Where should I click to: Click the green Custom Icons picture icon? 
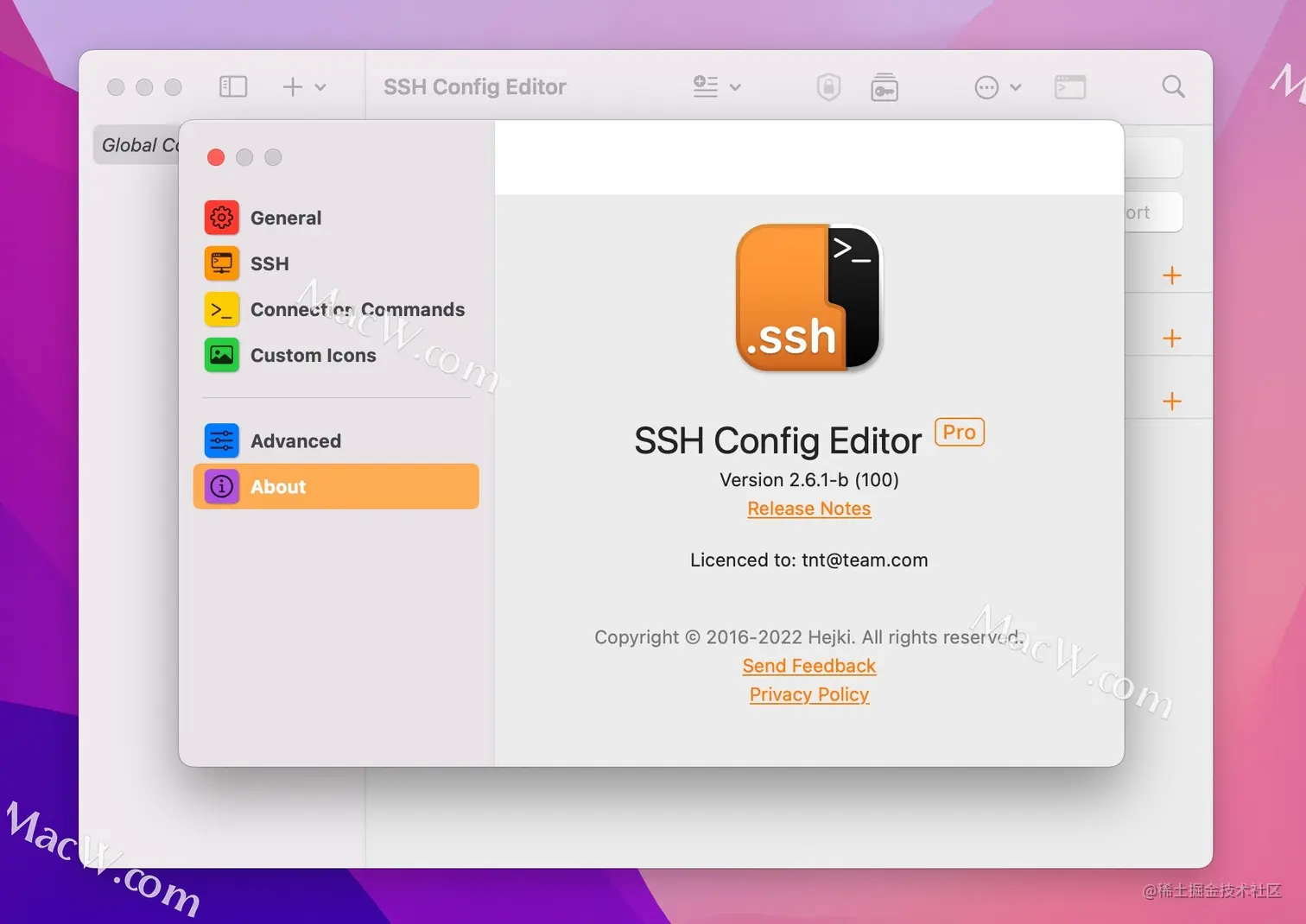(x=222, y=355)
